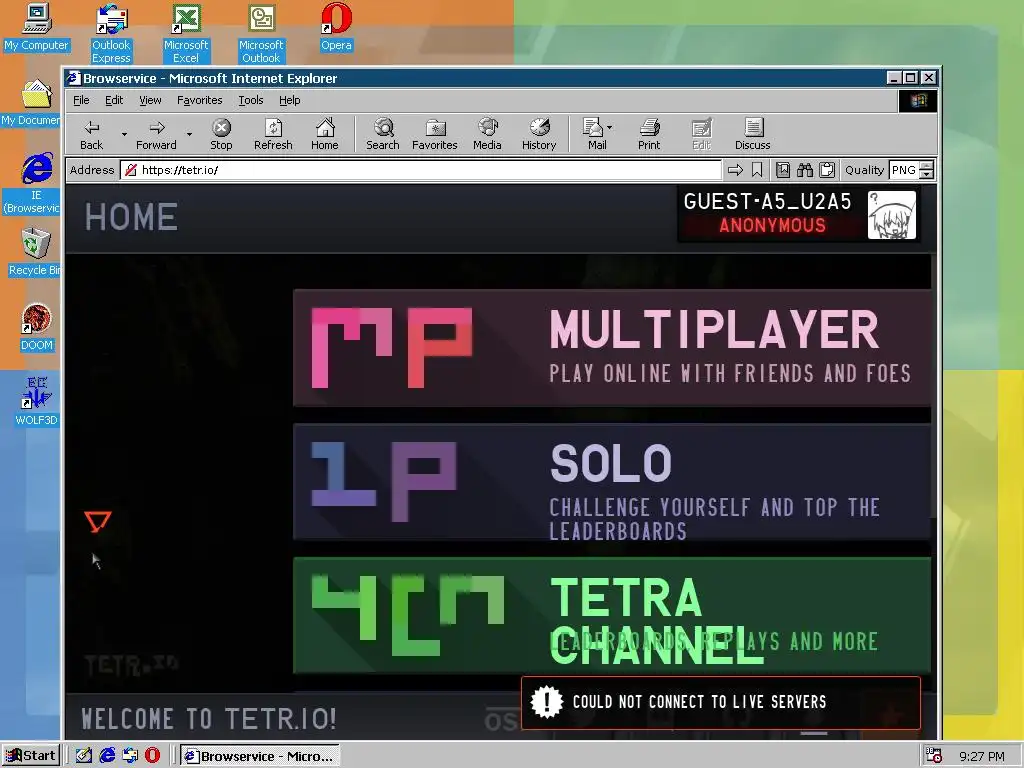This screenshot has height=768, width=1024.
Task: Click the 9:27 PM clock
Action: (x=982, y=756)
